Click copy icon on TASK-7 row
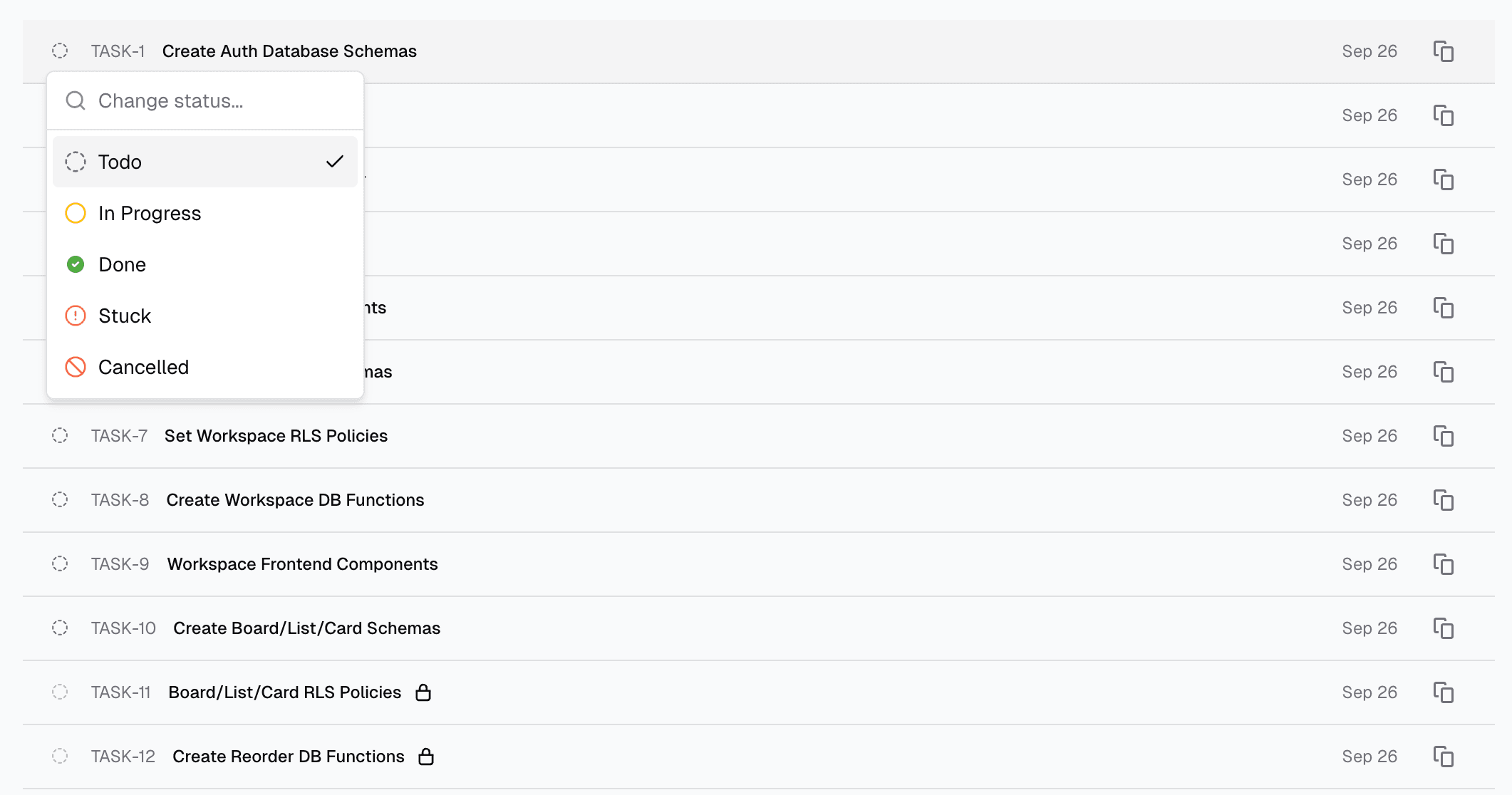This screenshot has height=795, width=1512. coord(1443,436)
